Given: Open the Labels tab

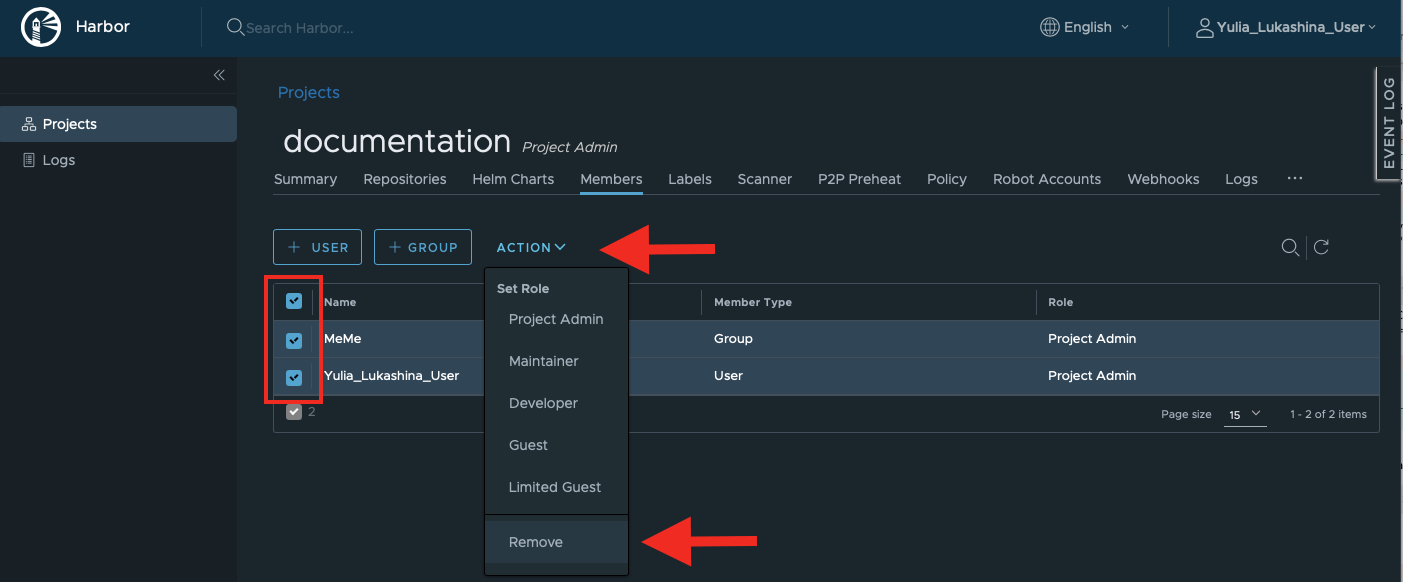Looking at the screenshot, I should [690, 179].
